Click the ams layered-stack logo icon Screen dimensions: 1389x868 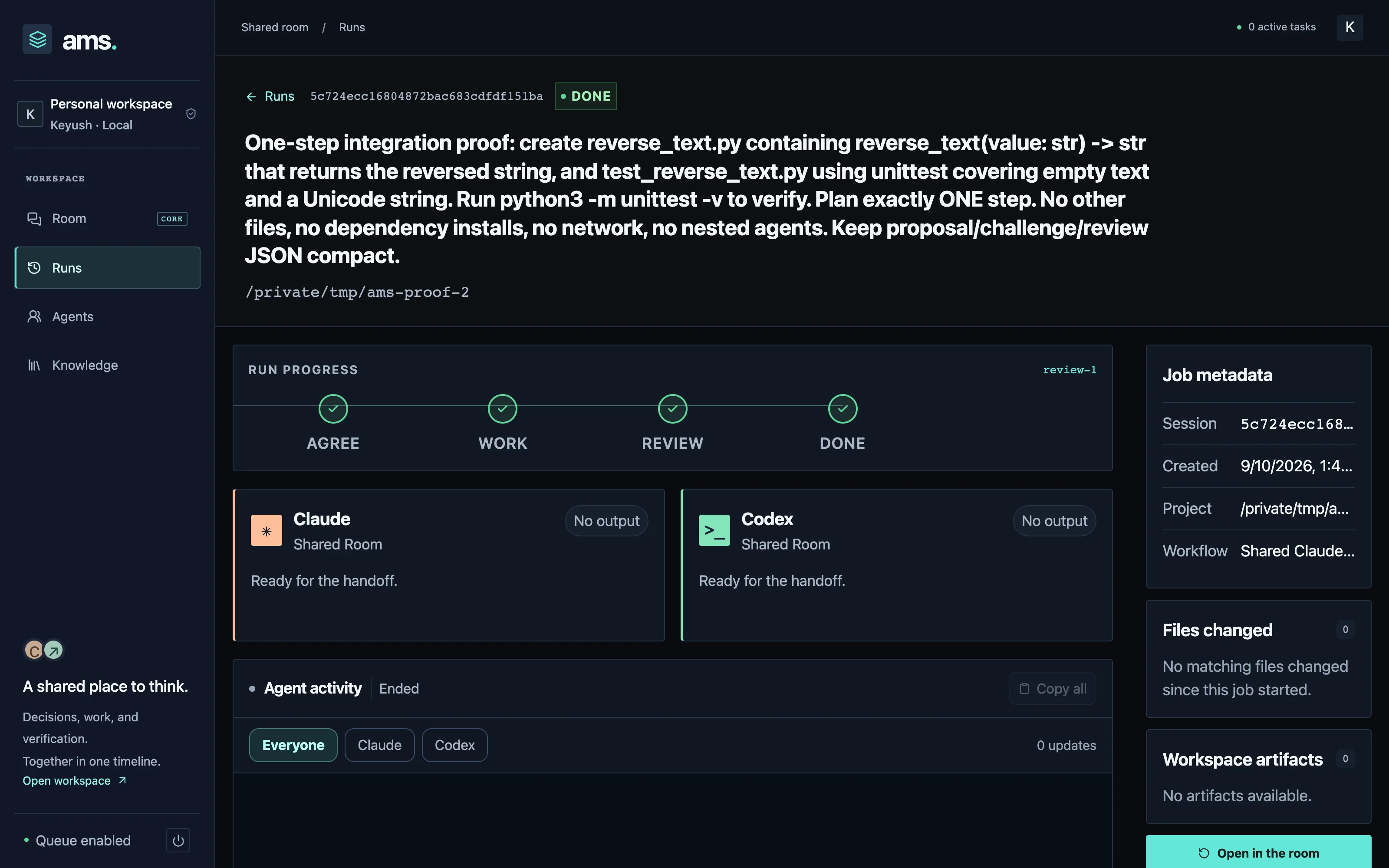point(37,39)
